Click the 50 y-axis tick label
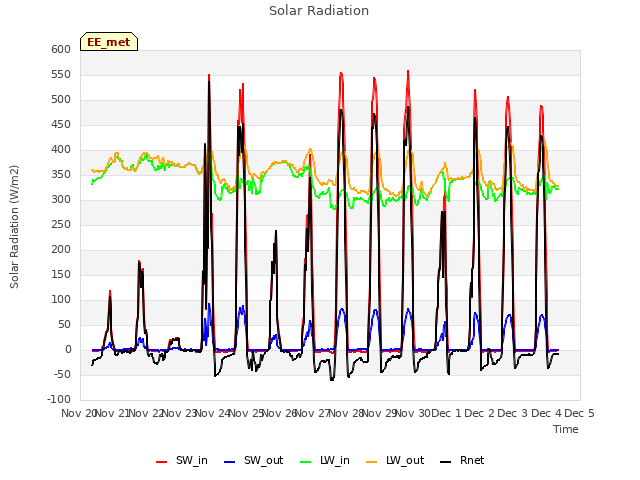640x480 pixels. 64,325
